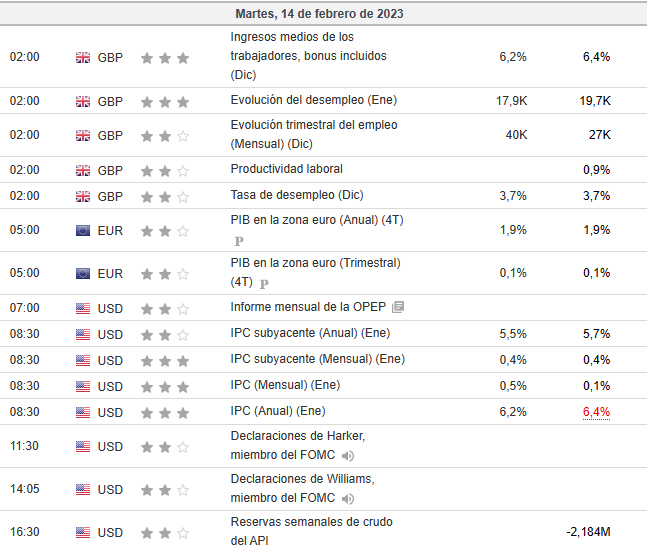Open the Evolución trimestral del empleo event
Screen dimensions: 647x550
coord(313,134)
